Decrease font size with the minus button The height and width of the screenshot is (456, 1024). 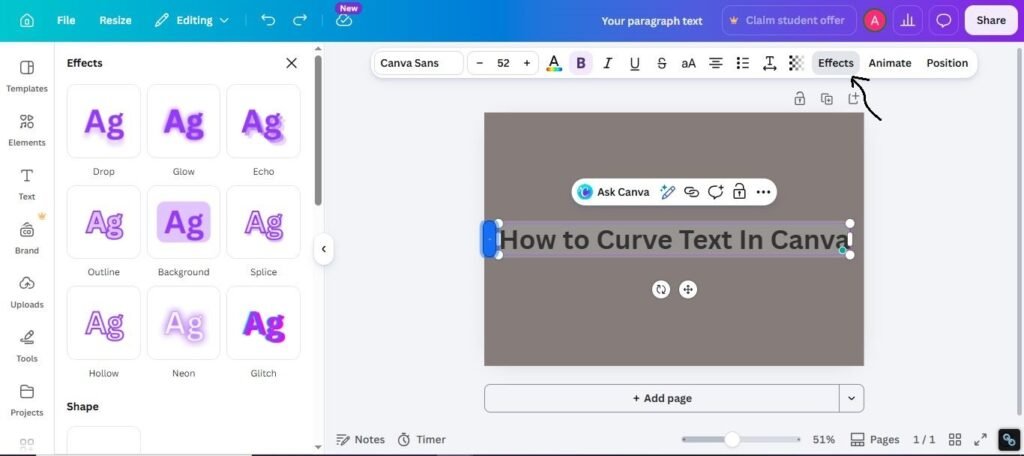pyautogui.click(x=480, y=63)
